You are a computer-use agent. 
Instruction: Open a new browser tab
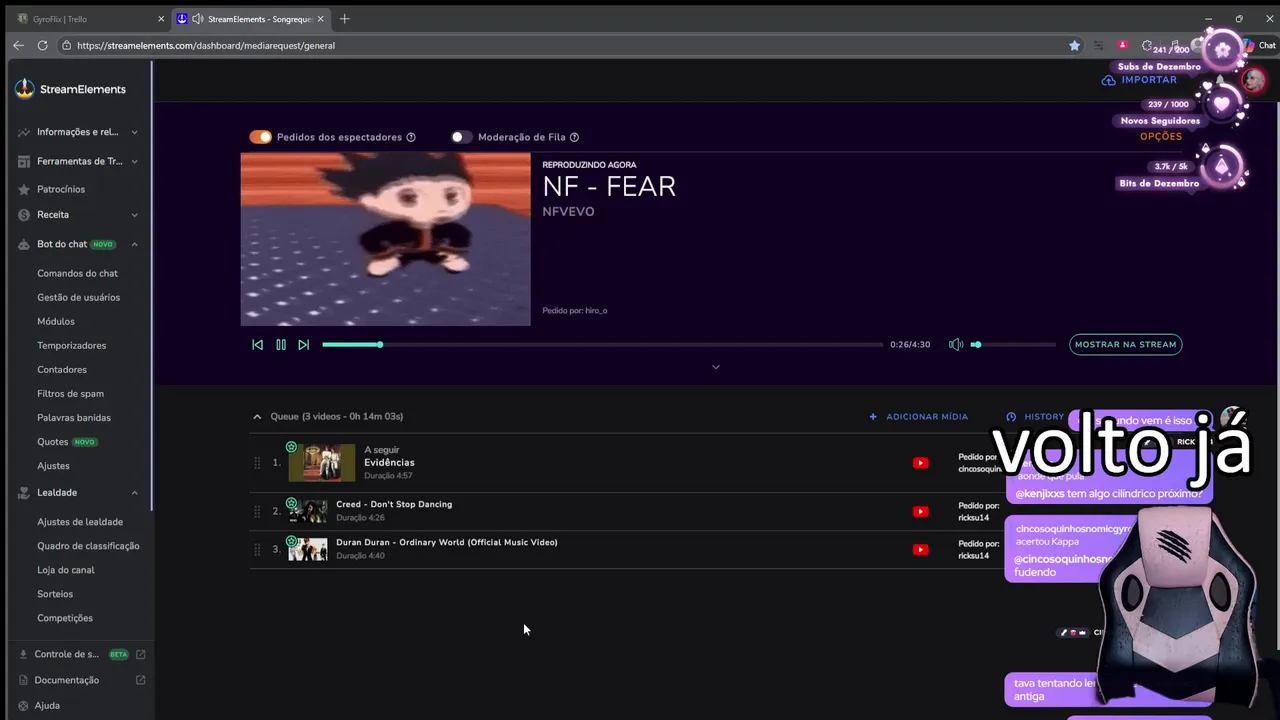(x=345, y=19)
